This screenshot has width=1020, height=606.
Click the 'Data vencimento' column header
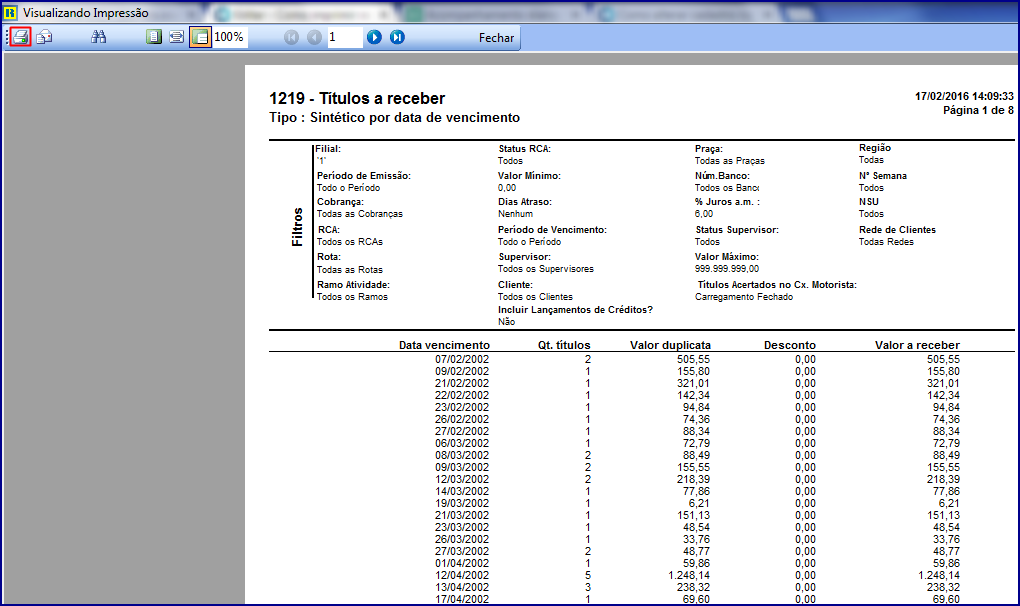pos(444,345)
